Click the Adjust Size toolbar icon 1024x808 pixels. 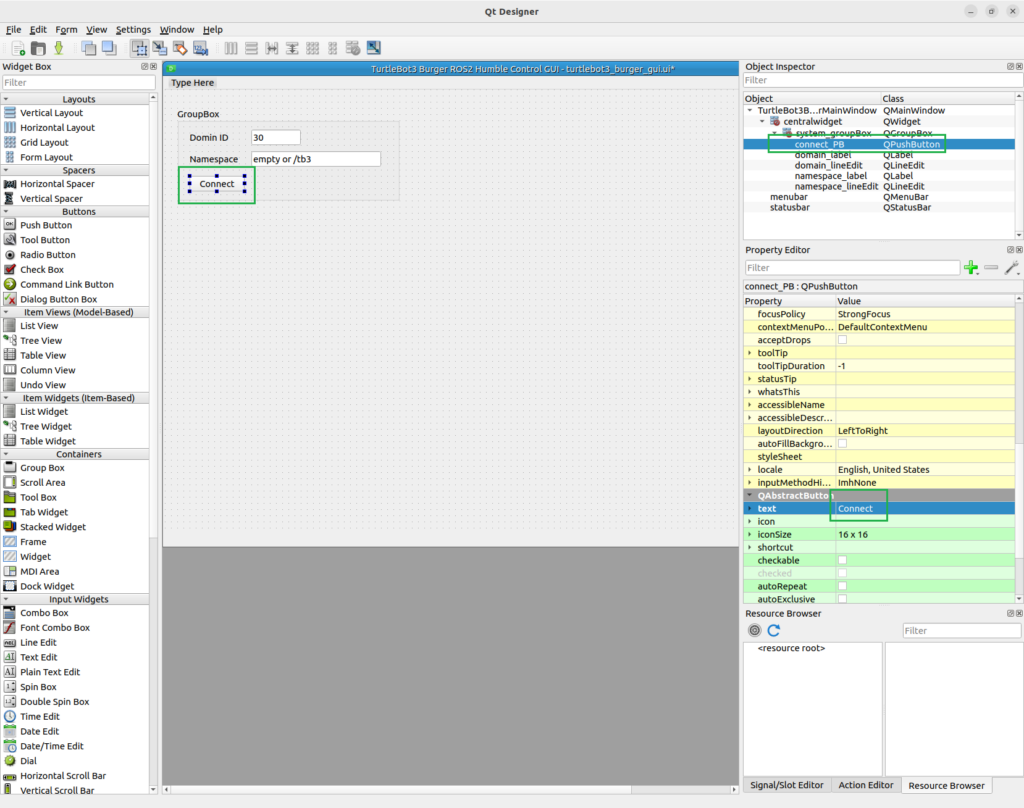coord(374,48)
